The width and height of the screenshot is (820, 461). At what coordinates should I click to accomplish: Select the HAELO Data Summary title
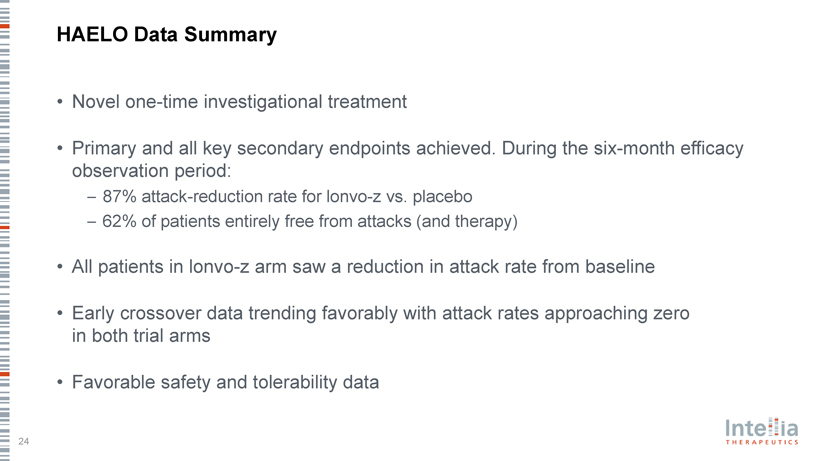click(x=167, y=35)
